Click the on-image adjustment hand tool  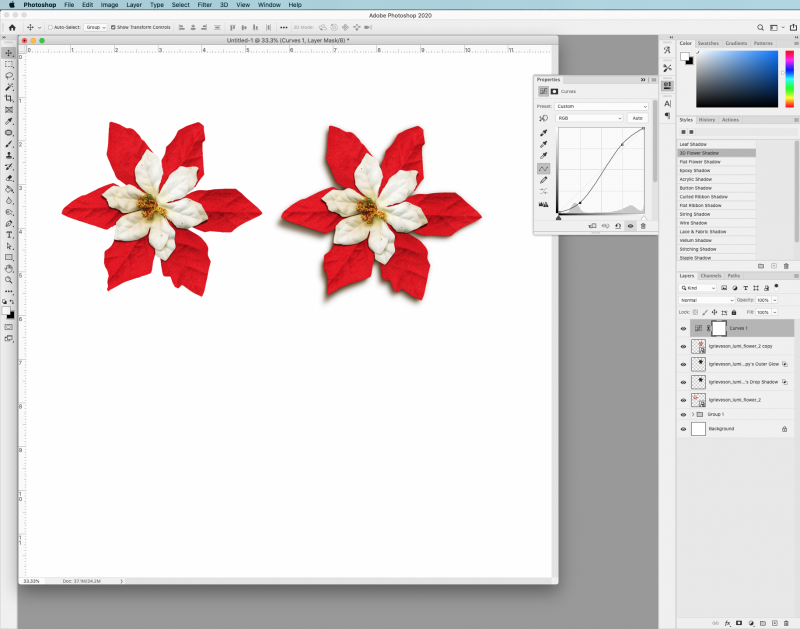[543, 118]
